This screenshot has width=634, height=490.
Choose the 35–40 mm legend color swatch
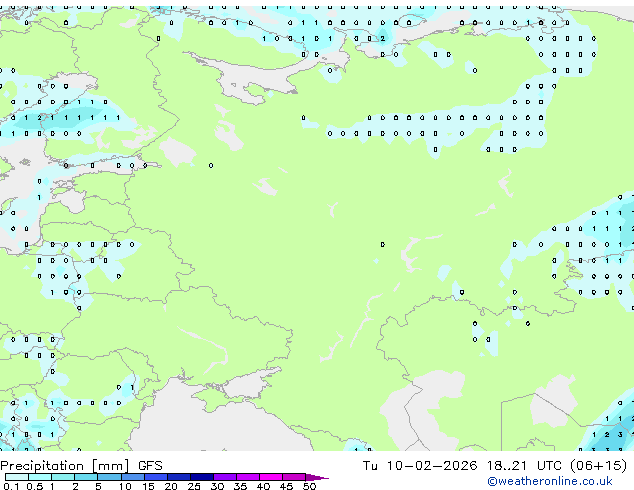(248, 477)
